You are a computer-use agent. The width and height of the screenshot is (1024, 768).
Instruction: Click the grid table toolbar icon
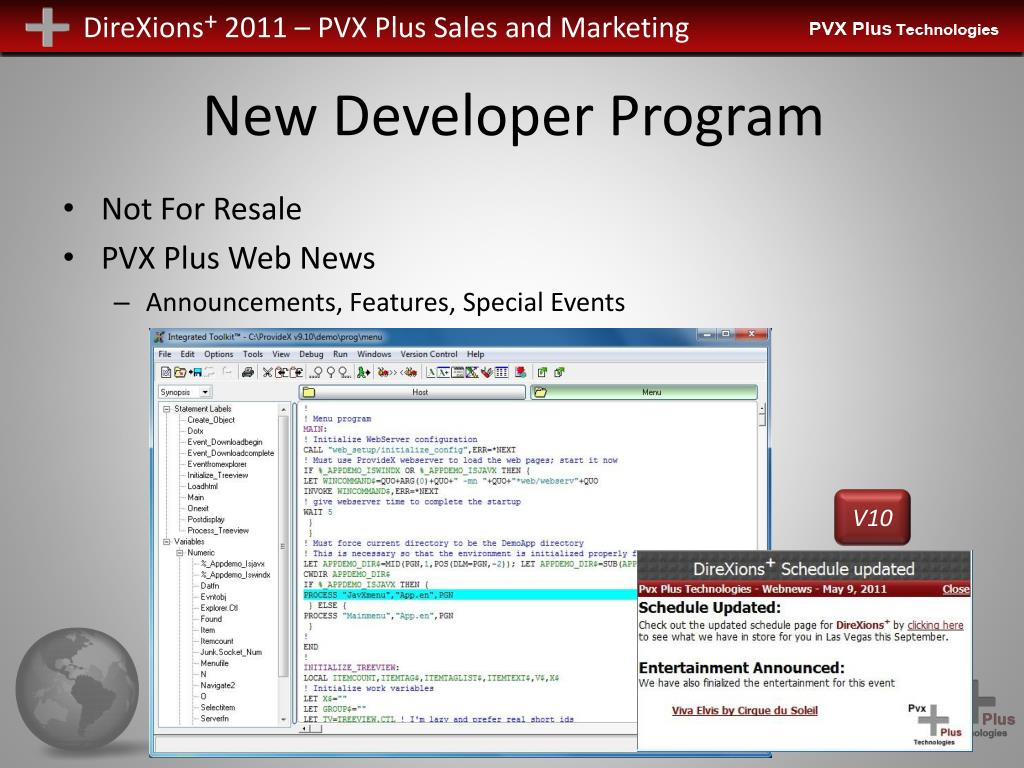pos(502,372)
